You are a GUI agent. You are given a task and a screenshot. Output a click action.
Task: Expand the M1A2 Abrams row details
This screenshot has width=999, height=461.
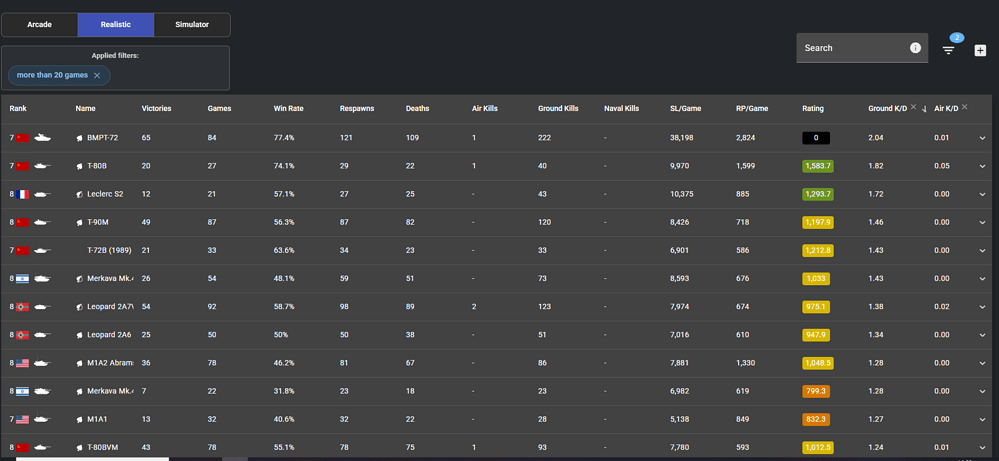[x=982, y=364]
